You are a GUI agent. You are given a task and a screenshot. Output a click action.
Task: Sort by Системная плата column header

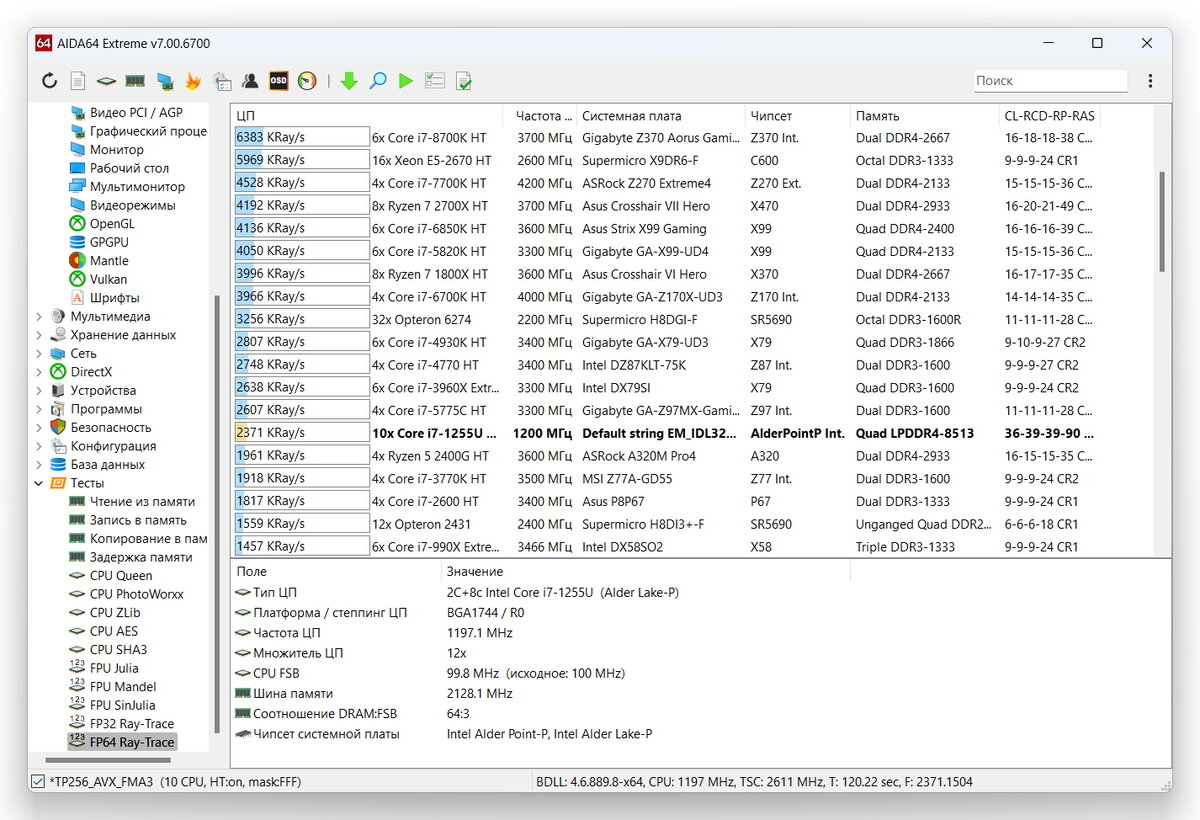[661, 116]
